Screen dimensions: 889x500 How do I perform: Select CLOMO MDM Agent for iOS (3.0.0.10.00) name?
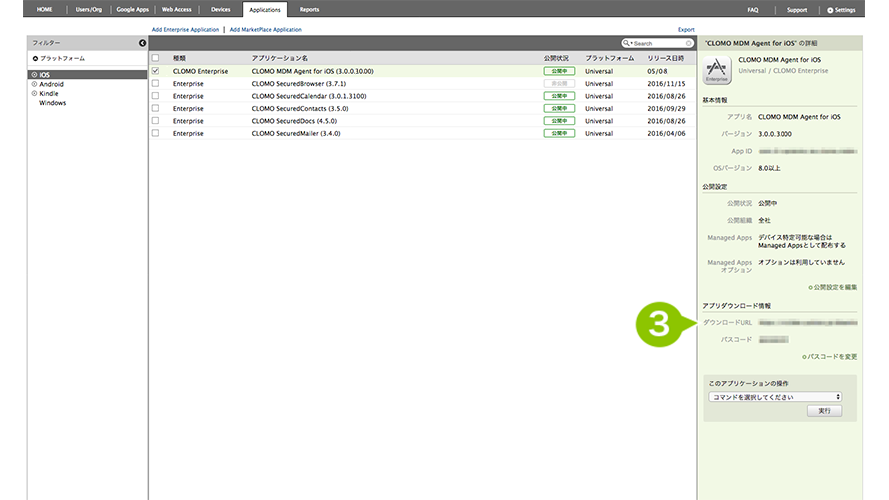312,71
